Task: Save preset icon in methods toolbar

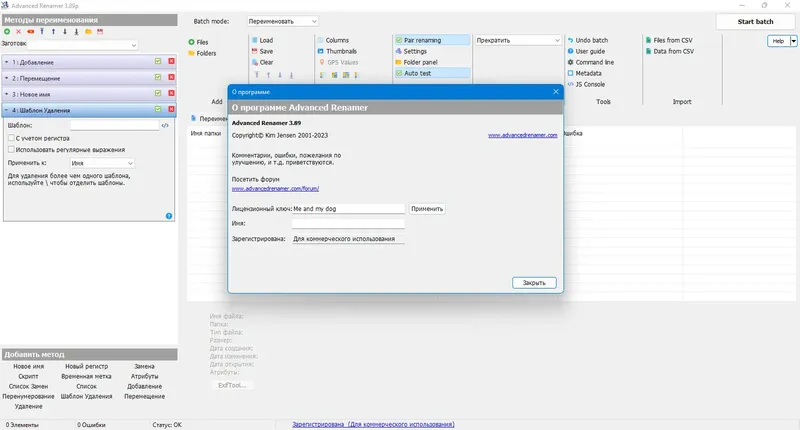Action: tap(100, 32)
